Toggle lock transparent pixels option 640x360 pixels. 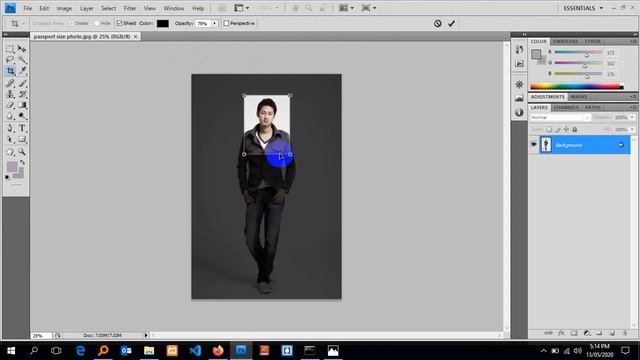549,129
